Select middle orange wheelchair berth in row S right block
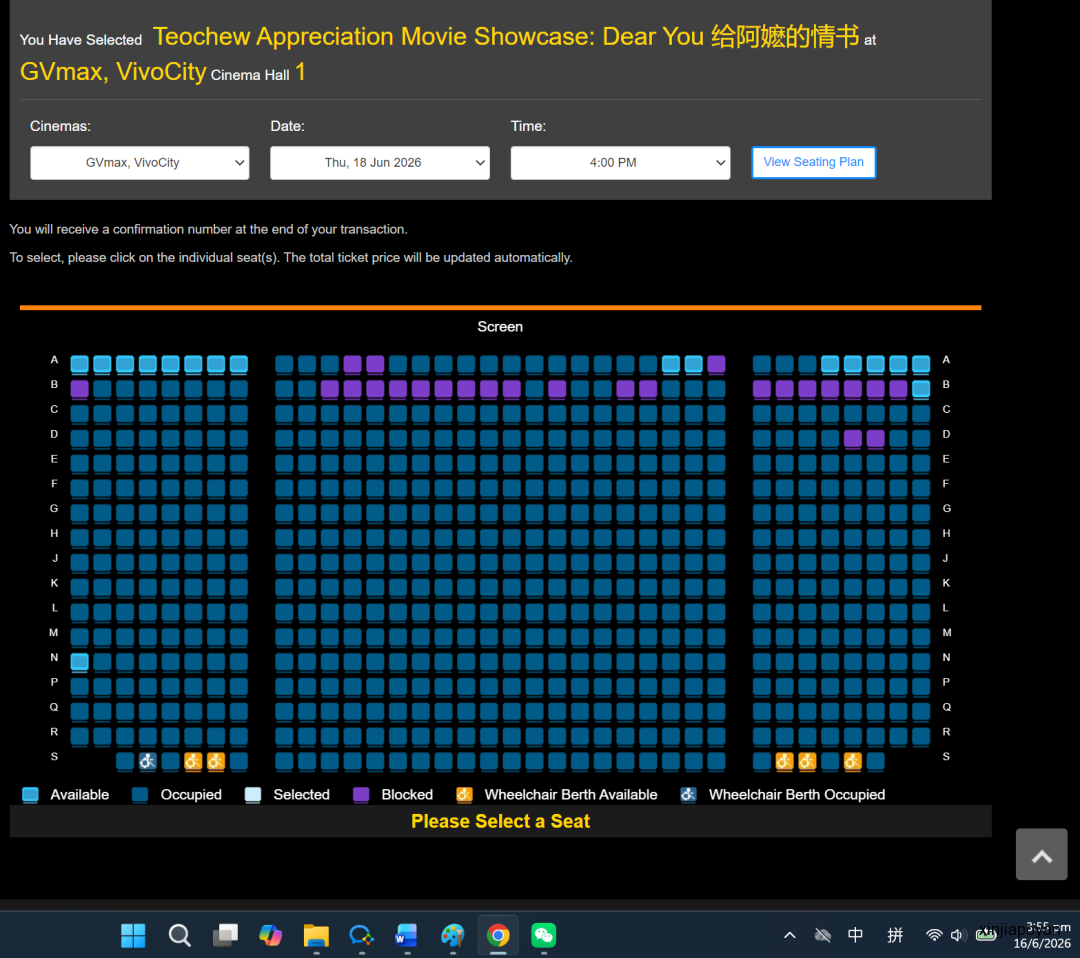 807,761
